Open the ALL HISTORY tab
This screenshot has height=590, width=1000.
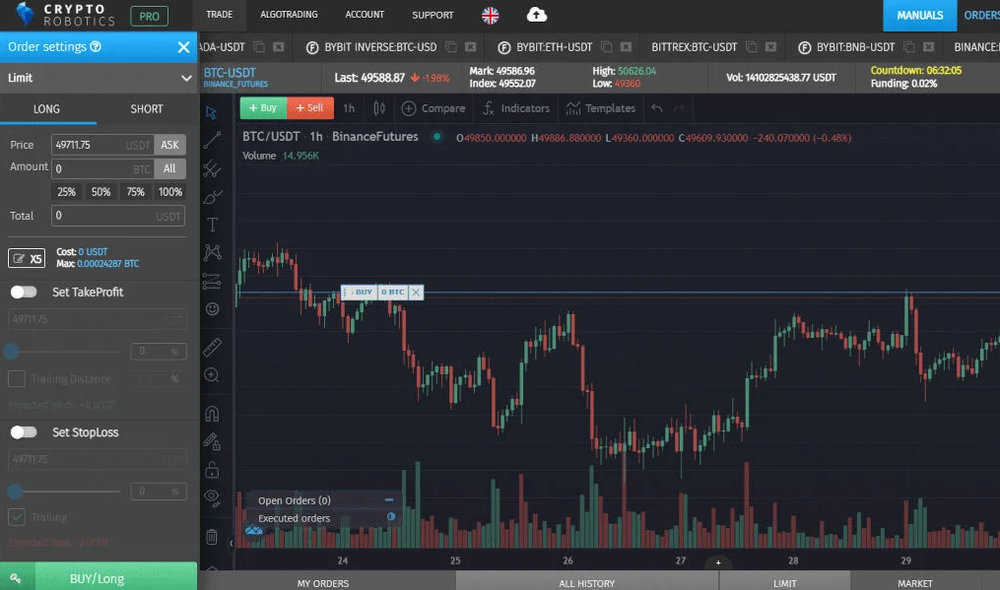(587, 583)
